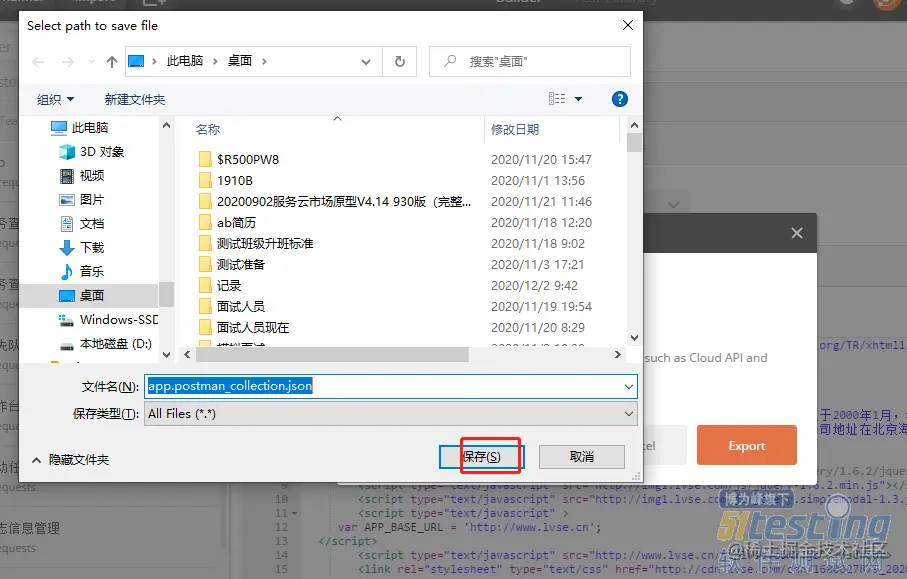Click navigation pane scroll down arrow
Image resolution: width=907 pixels, height=579 pixels.
(x=167, y=355)
